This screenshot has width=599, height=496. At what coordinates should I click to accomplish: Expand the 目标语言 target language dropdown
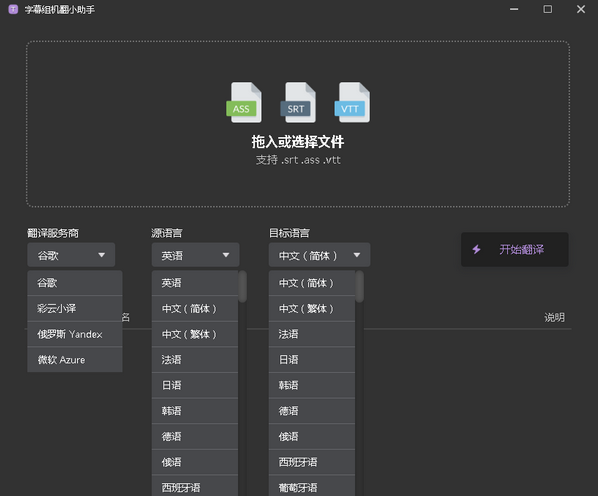tap(319, 255)
